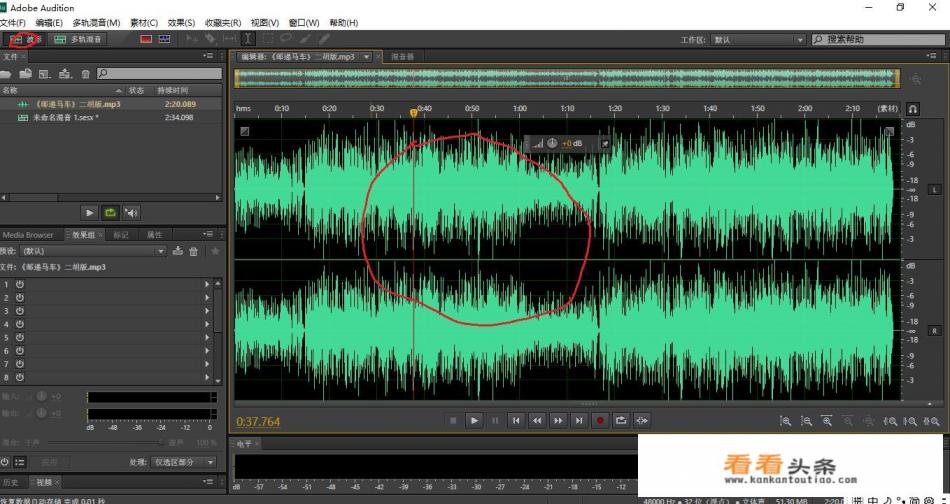Viewport: 950px width, 504px height.
Task: Open the 效果(S) menu
Action: pyautogui.click(x=181, y=22)
